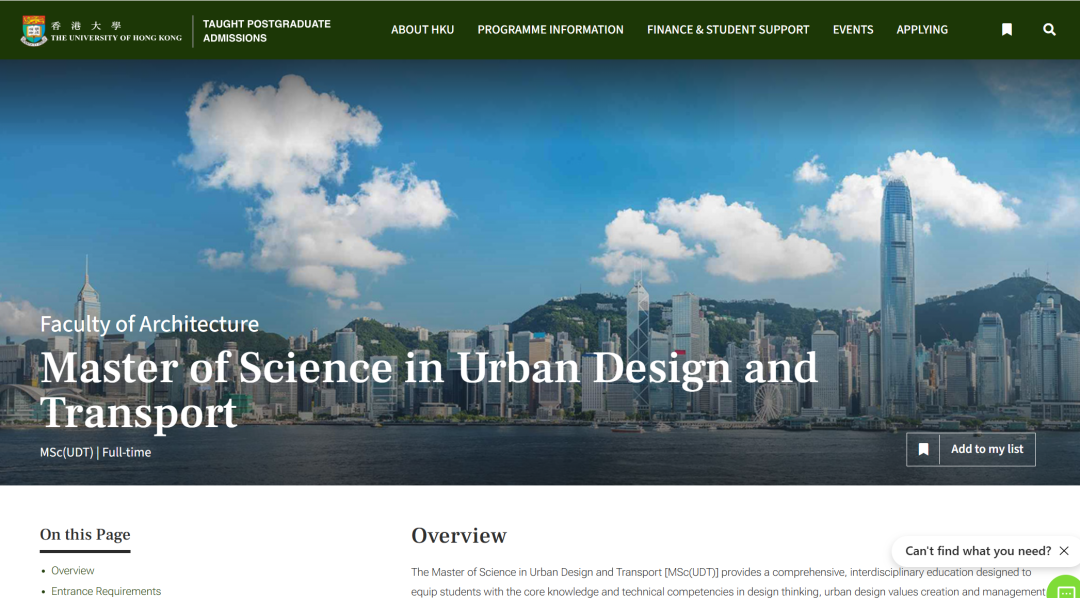Image resolution: width=1080 pixels, height=598 pixels.
Task: Open the ABOUT HKU menu
Action: pos(422,30)
